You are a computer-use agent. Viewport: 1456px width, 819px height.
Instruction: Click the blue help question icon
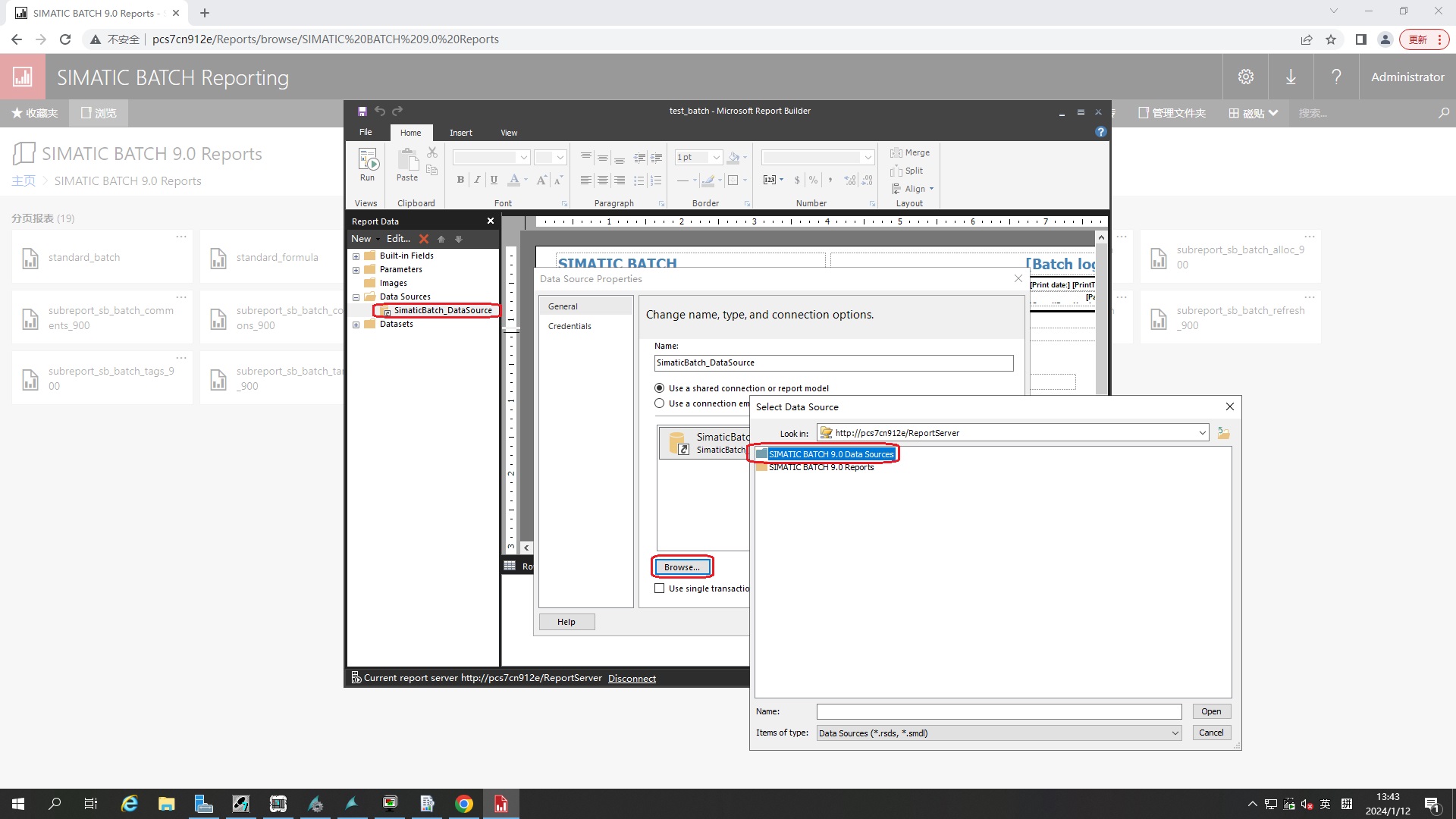1100,132
